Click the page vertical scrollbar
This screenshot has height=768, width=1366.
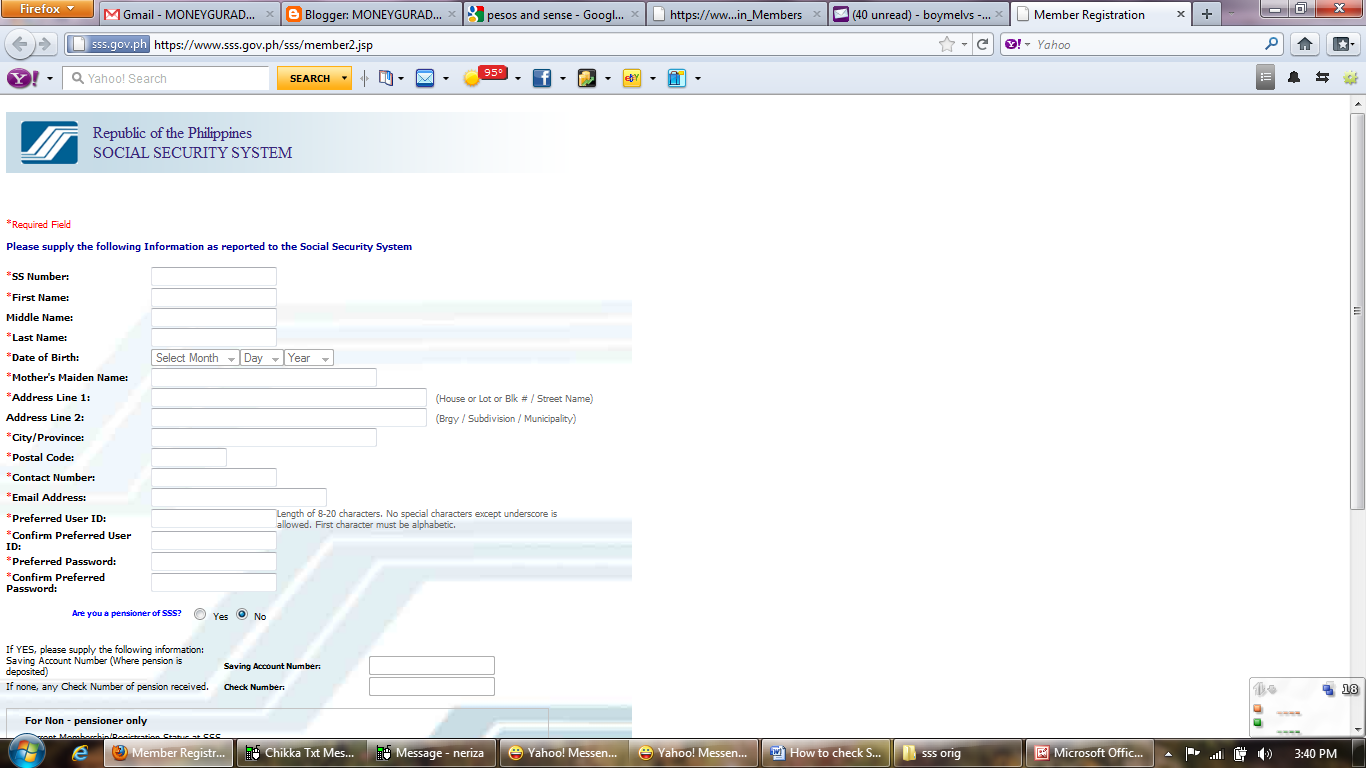(x=1357, y=310)
